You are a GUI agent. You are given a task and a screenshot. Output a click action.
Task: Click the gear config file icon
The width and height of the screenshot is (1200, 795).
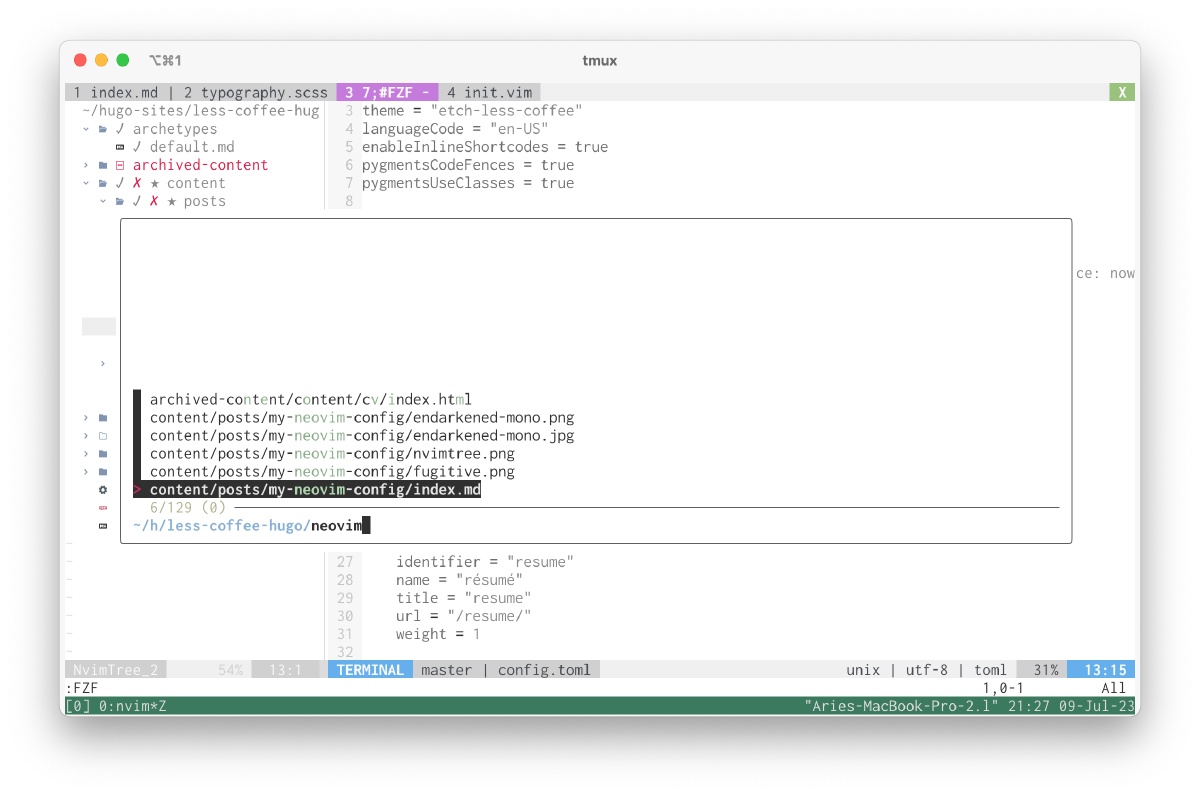tap(103, 490)
